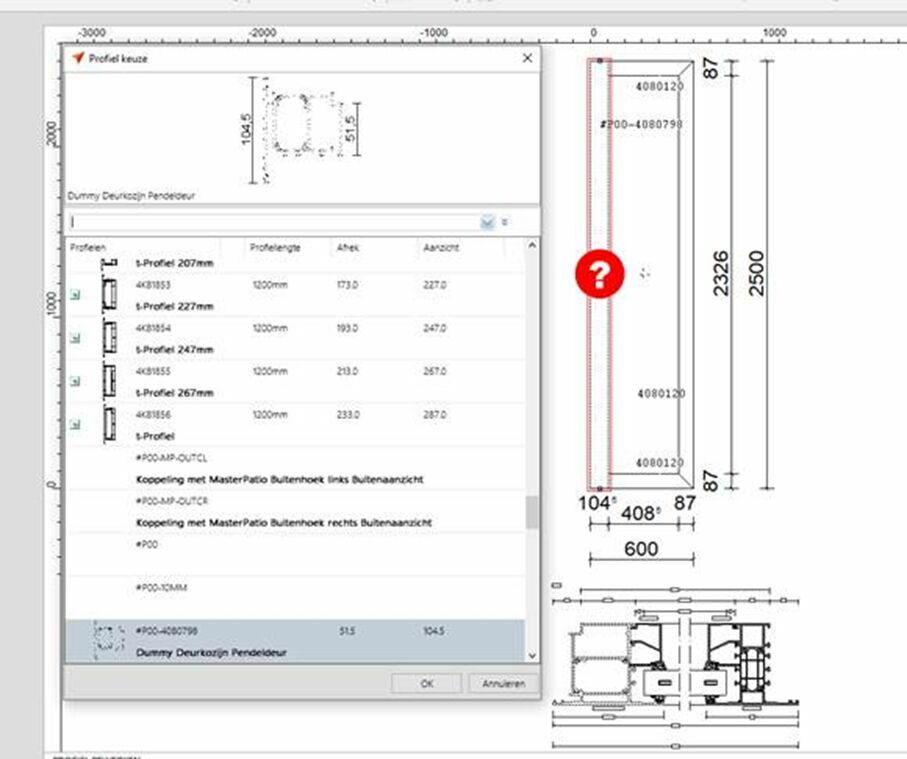The height and width of the screenshot is (759, 907).
Task: Click the 51.5 dimension in the preview
Action: [350, 128]
